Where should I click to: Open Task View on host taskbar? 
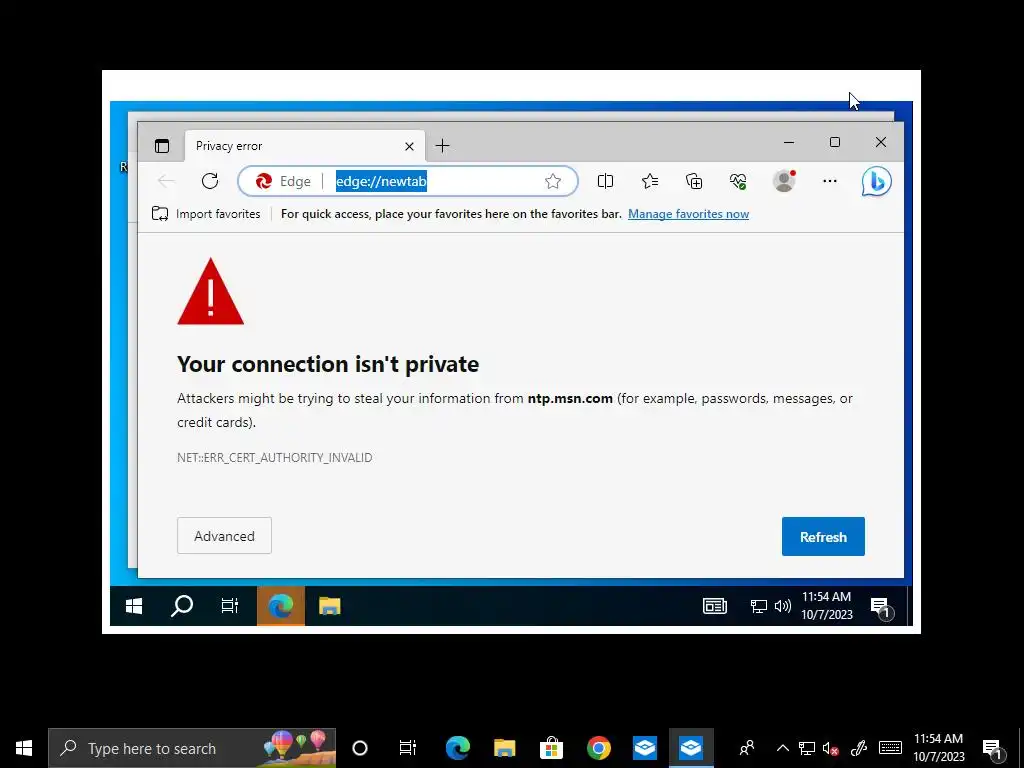(408, 748)
